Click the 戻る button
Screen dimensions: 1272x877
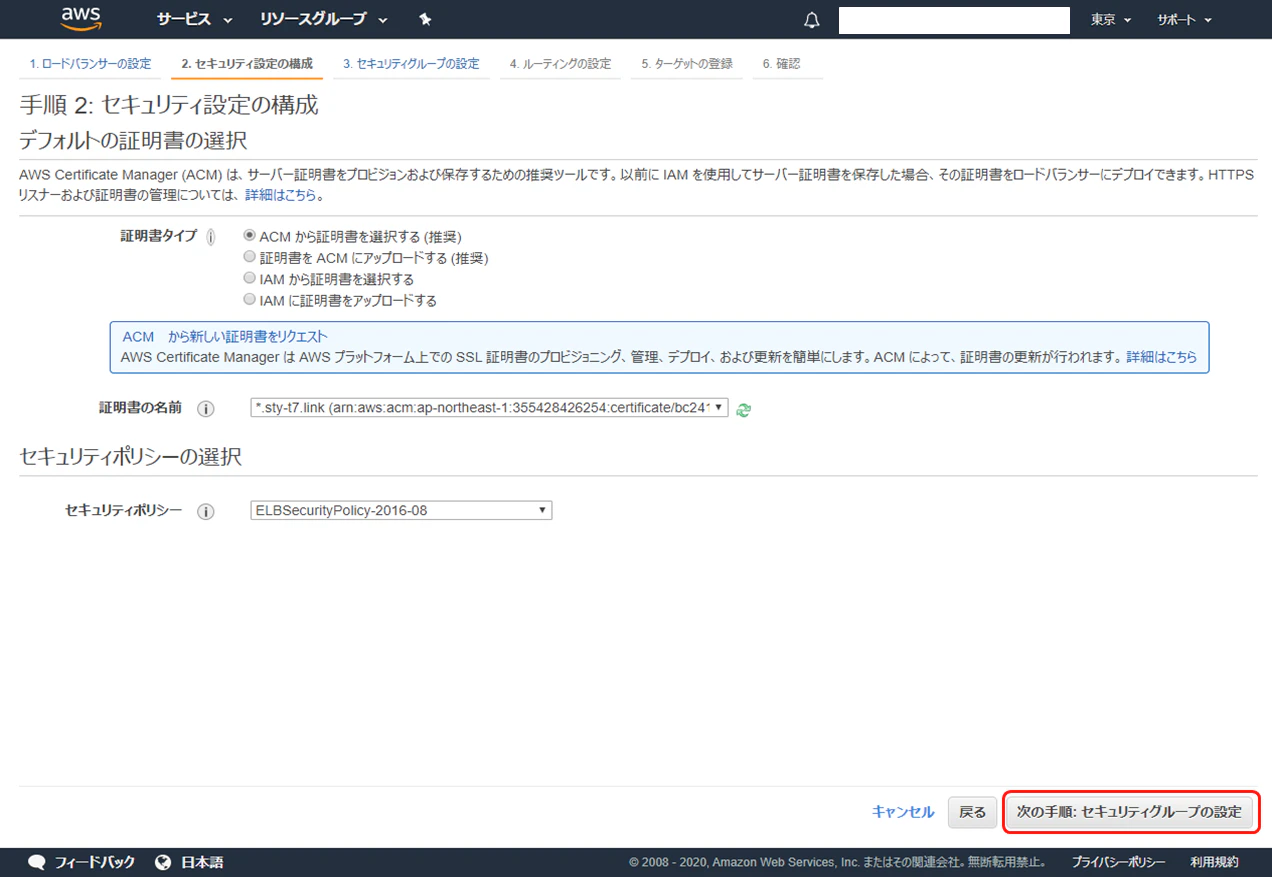click(x=972, y=812)
